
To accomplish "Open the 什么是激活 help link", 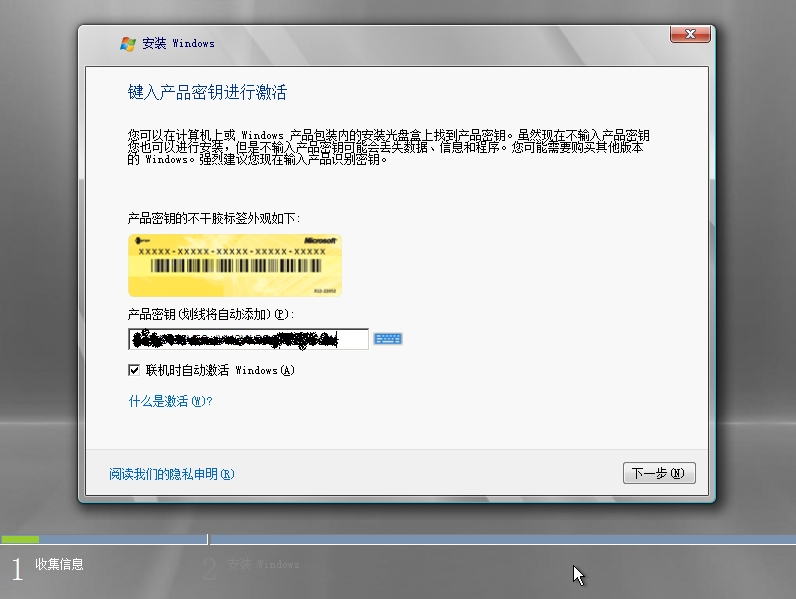I will 170,401.
